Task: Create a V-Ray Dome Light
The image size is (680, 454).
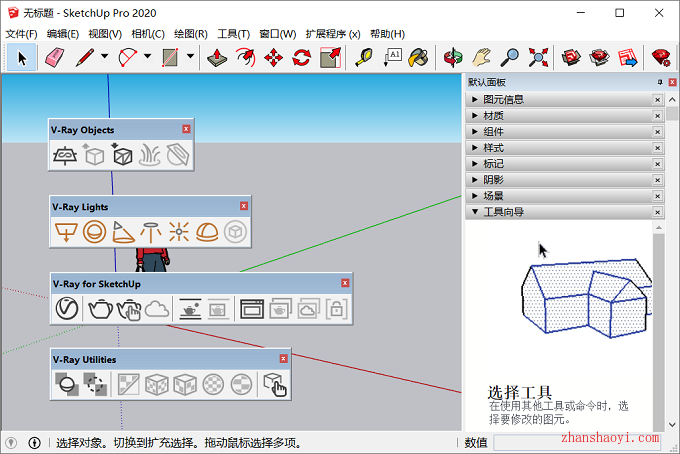Action: point(207,232)
